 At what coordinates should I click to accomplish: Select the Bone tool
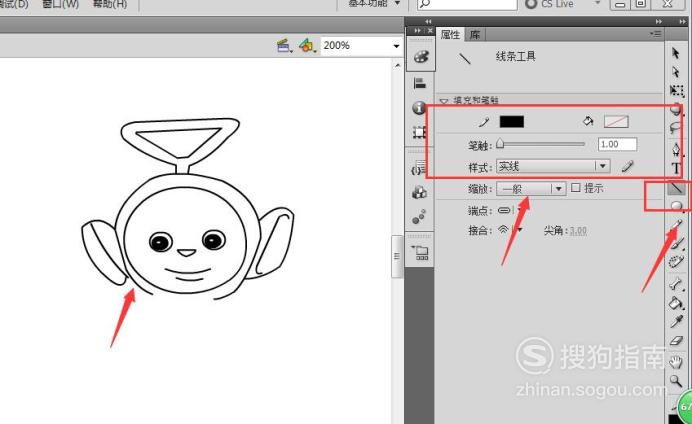click(x=676, y=284)
